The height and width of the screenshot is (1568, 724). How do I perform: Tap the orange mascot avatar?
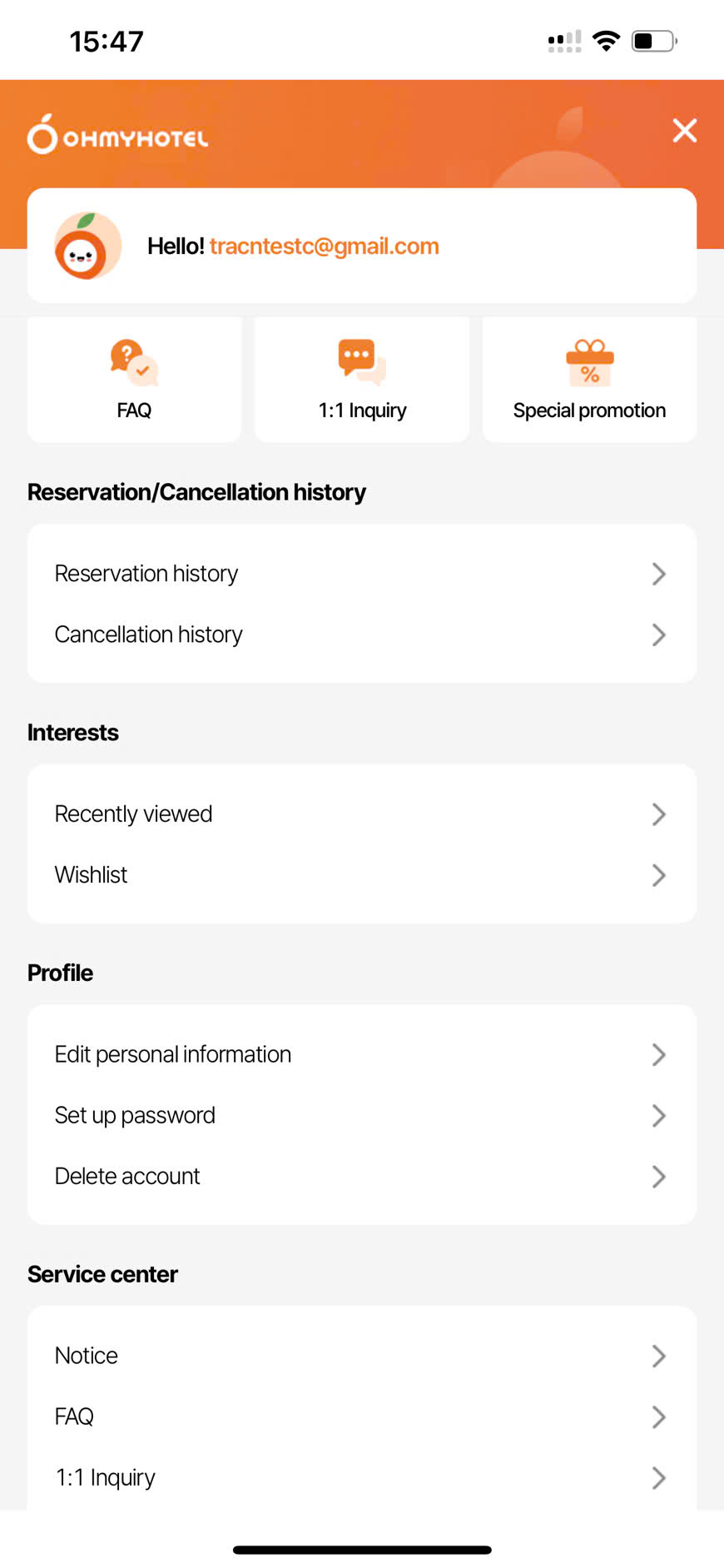pyautogui.click(x=87, y=246)
